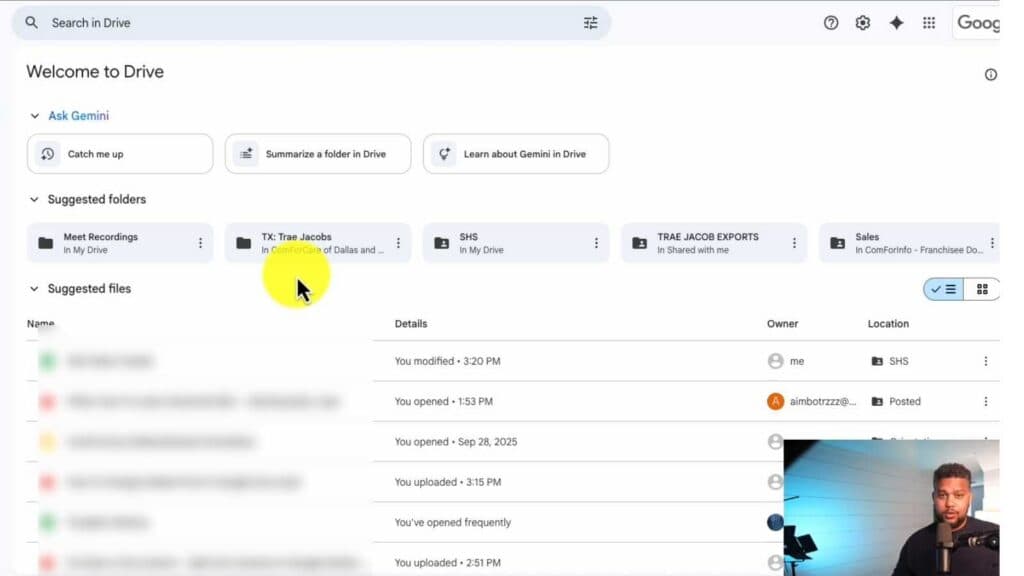Open the Google apps grid
The width and height of the screenshot is (1024, 576).
click(x=929, y=23)
